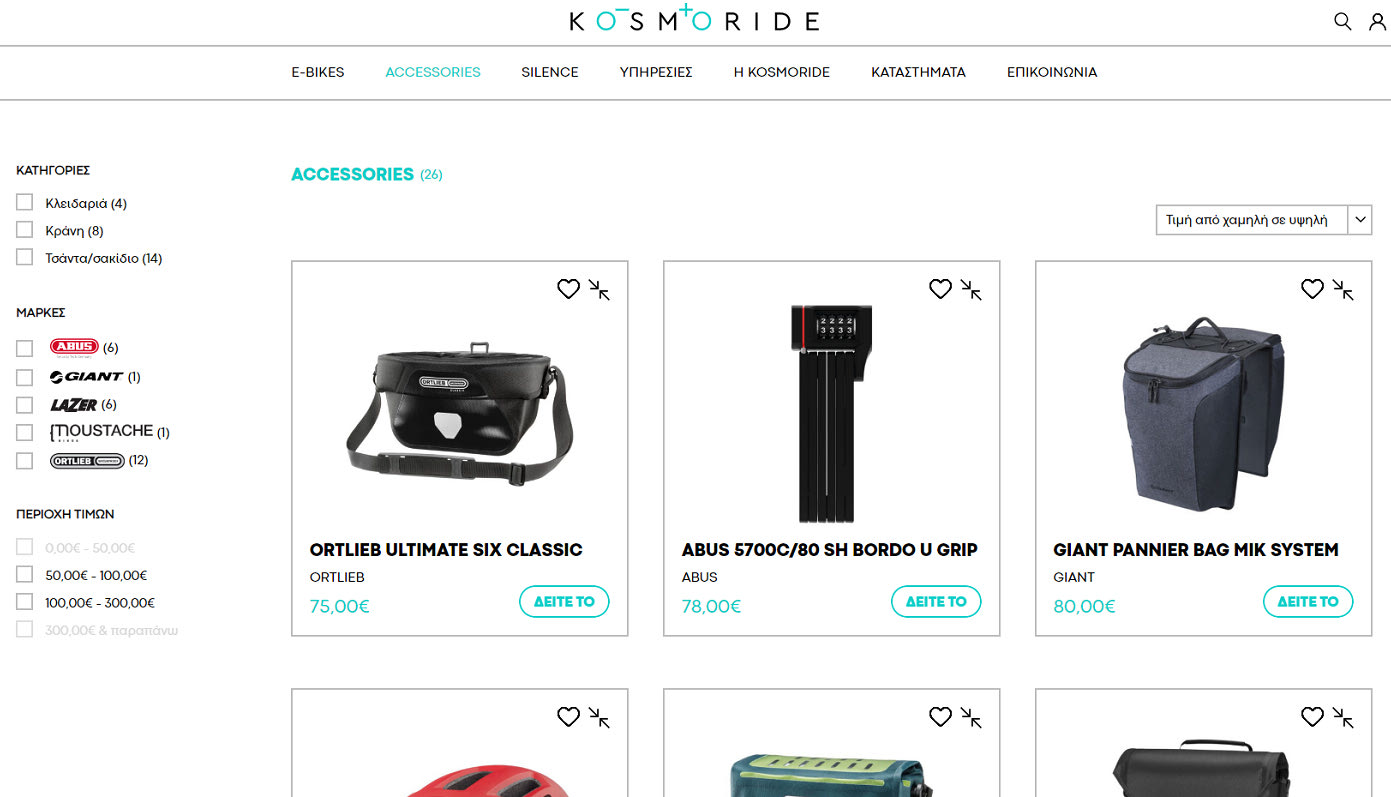Click ΔΕΙΤΕ ΤΟ for Ortlieb Ultimate Six
This screenshot has height=797, width=1391.
pyautogui.click(x=564, y=601)
